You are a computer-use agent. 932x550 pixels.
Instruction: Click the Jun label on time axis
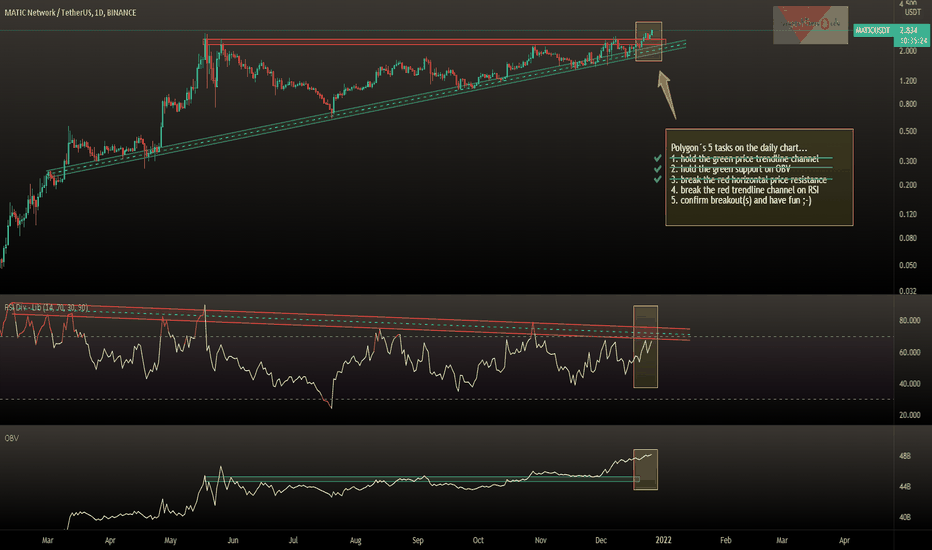click(233, 540)
